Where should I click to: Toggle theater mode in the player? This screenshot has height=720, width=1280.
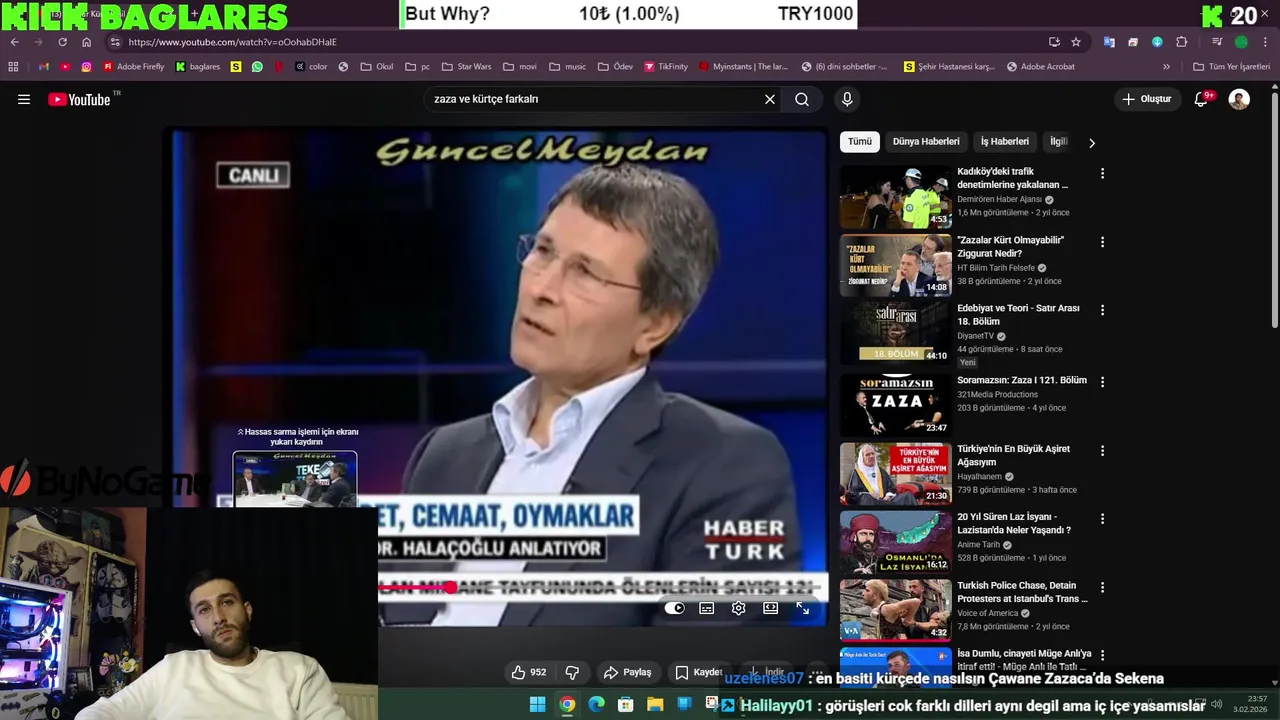tap(771, 608)
